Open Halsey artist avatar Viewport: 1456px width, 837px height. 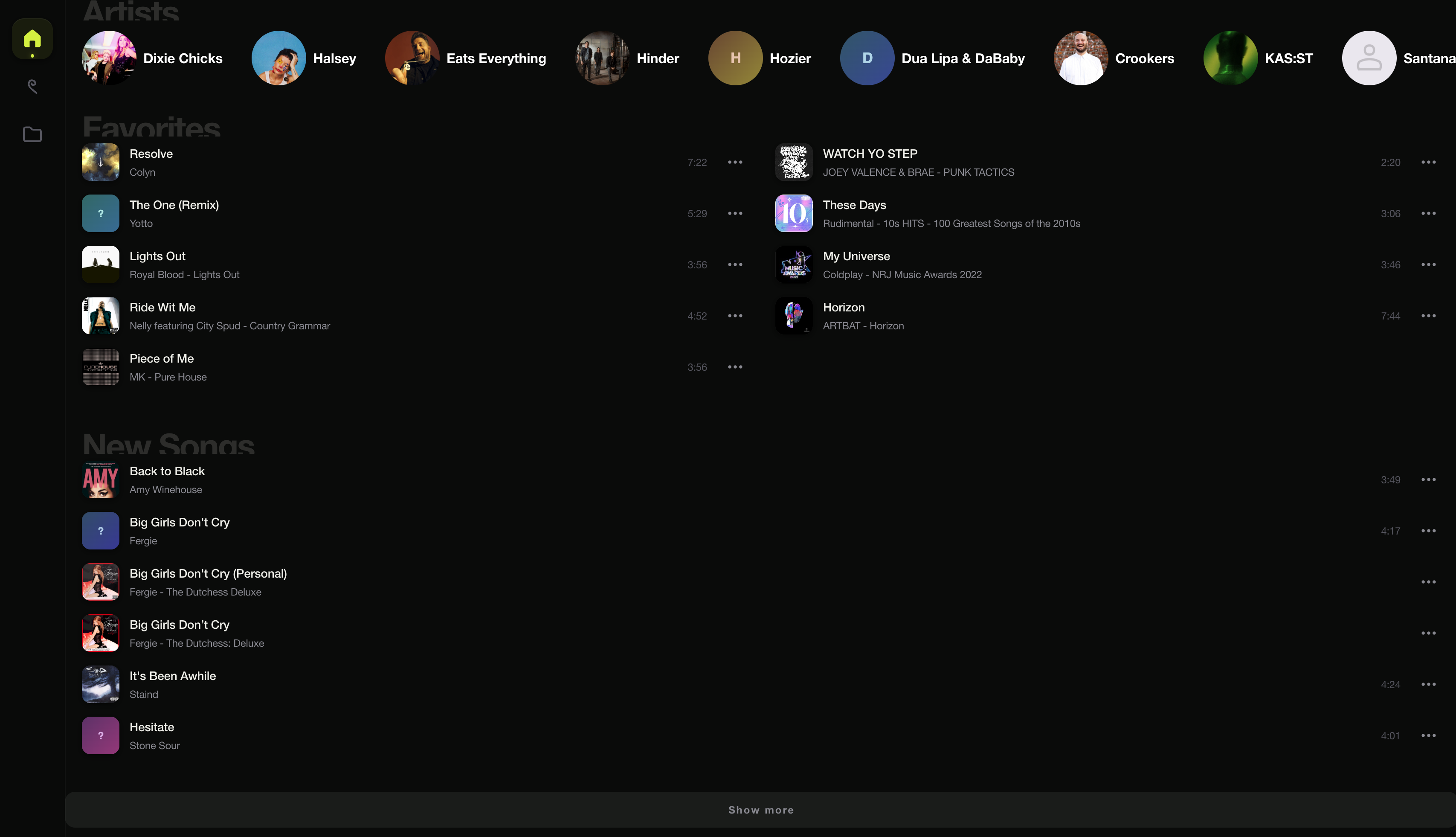[278, 58]
